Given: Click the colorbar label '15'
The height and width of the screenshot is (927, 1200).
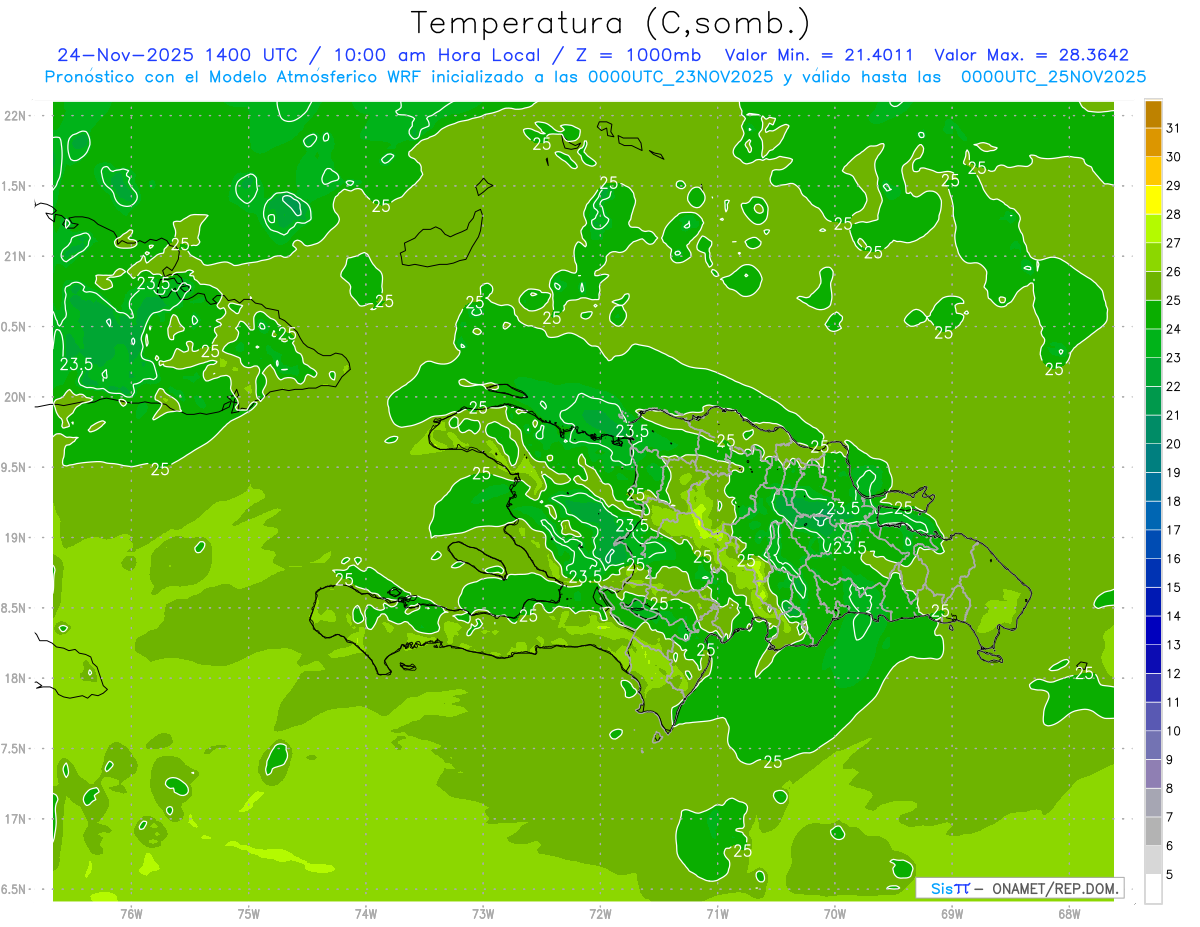Looking at the screenshot, I should coord(1174,587).
